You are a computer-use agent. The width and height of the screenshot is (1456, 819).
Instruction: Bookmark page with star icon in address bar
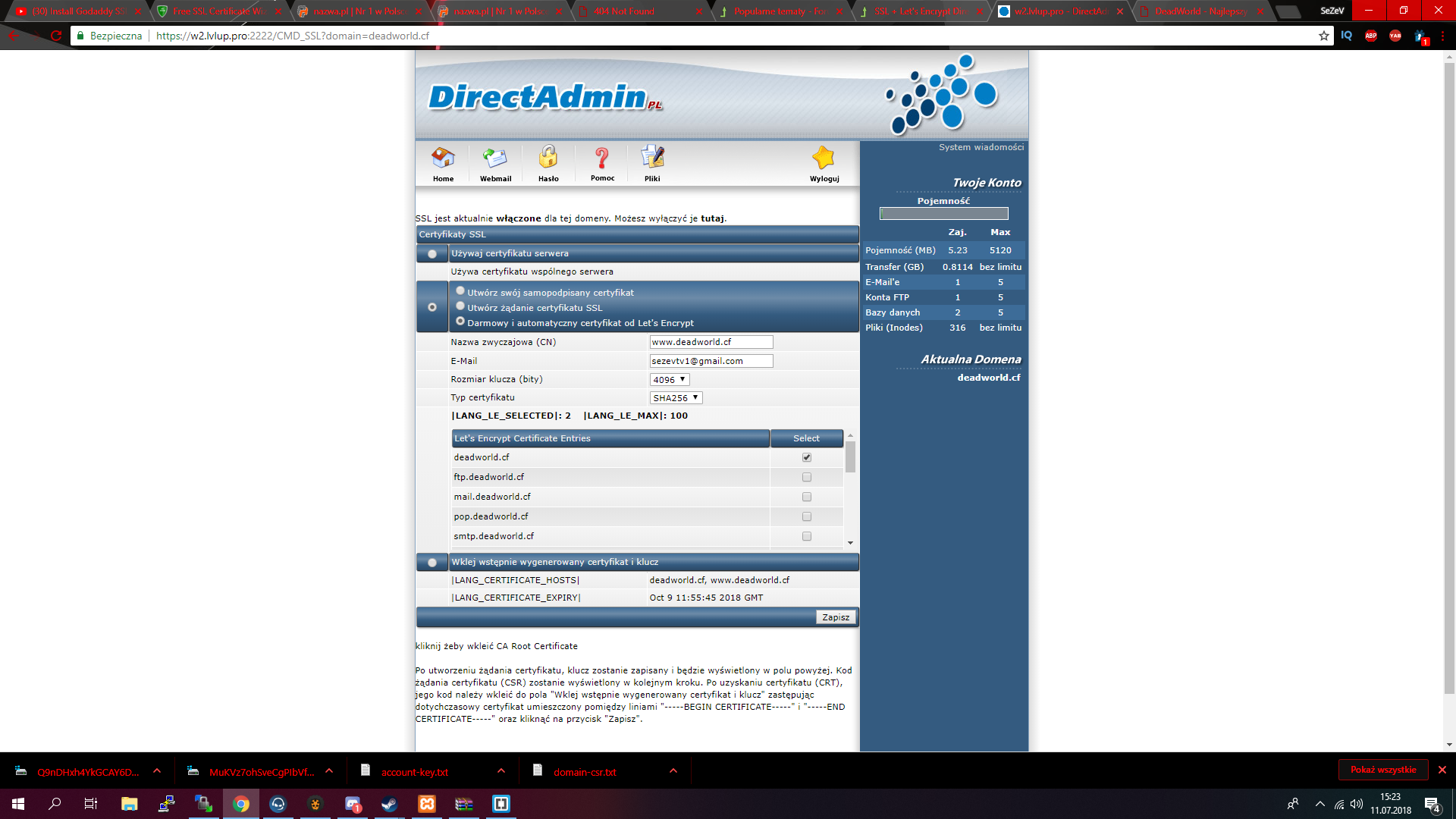(1323, 36)
